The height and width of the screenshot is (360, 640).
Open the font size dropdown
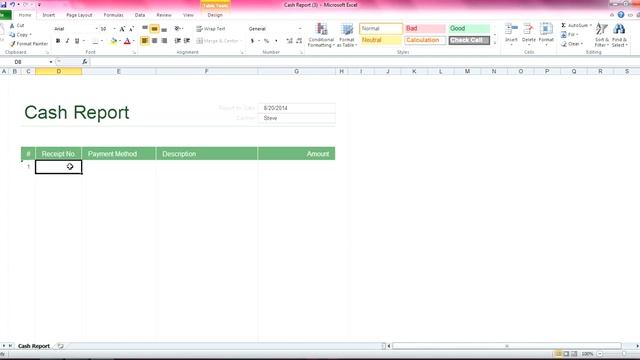click(114, 29)
